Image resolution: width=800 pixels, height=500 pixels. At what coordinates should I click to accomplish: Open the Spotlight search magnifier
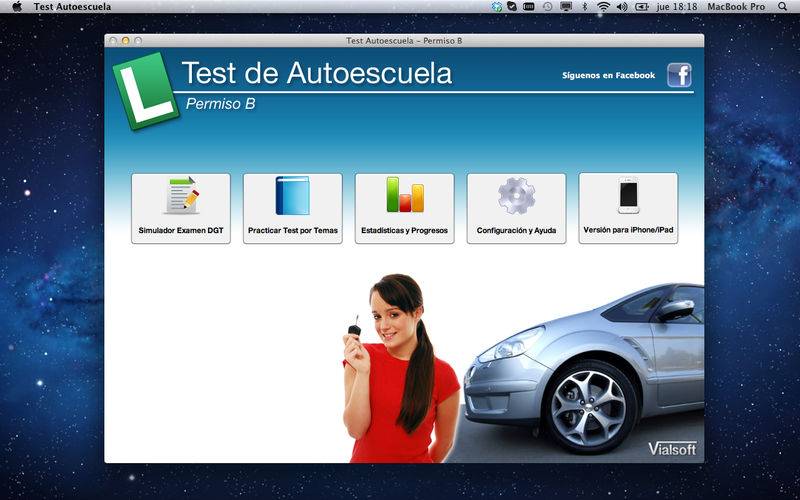click(x=782, y=6)
